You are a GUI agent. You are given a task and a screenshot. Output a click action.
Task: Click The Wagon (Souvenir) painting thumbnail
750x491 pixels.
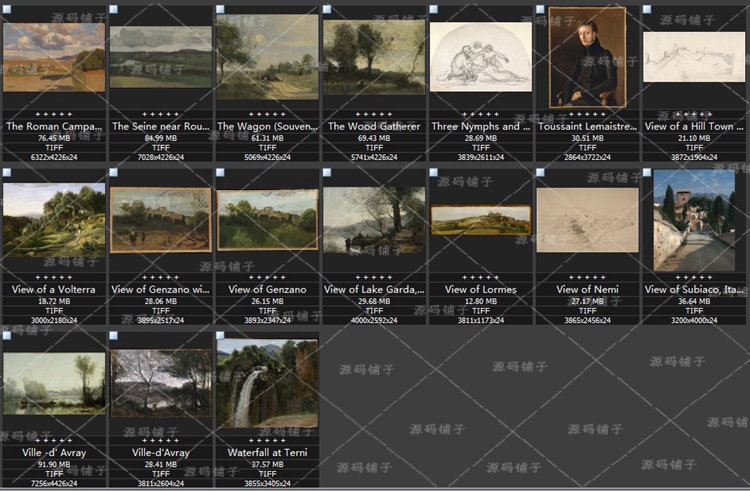pyautogui.click(x=267, y=57)
